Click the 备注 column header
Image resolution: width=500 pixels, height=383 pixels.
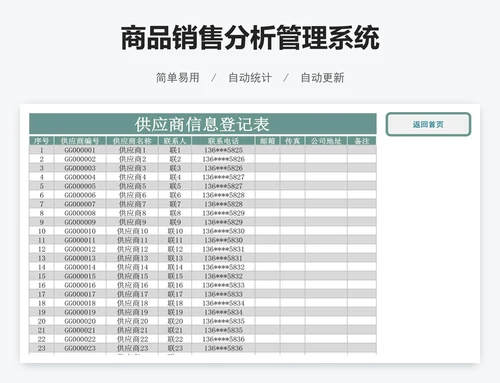click(362, 141)
